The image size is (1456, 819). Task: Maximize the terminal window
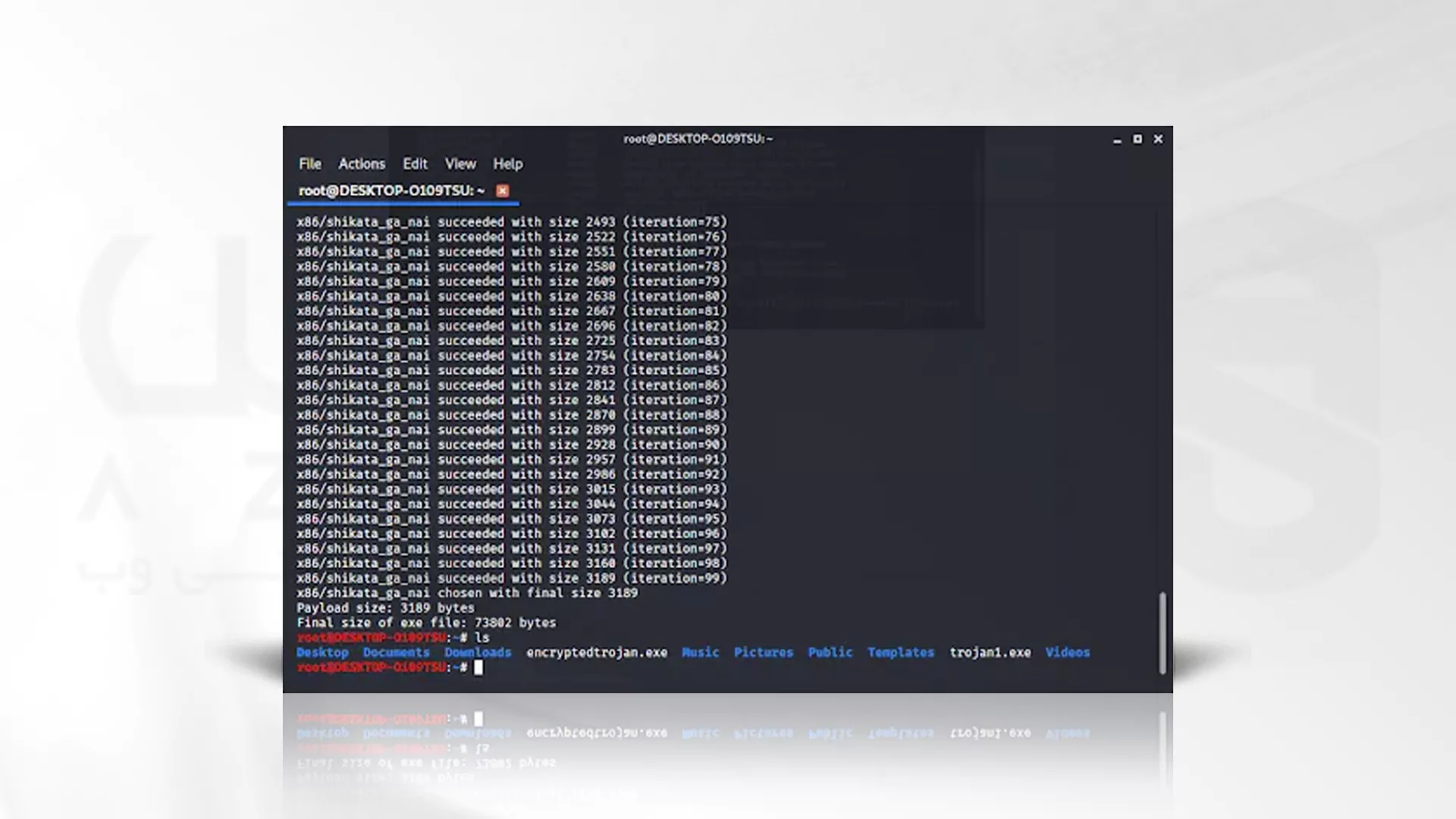[1137, 139]
